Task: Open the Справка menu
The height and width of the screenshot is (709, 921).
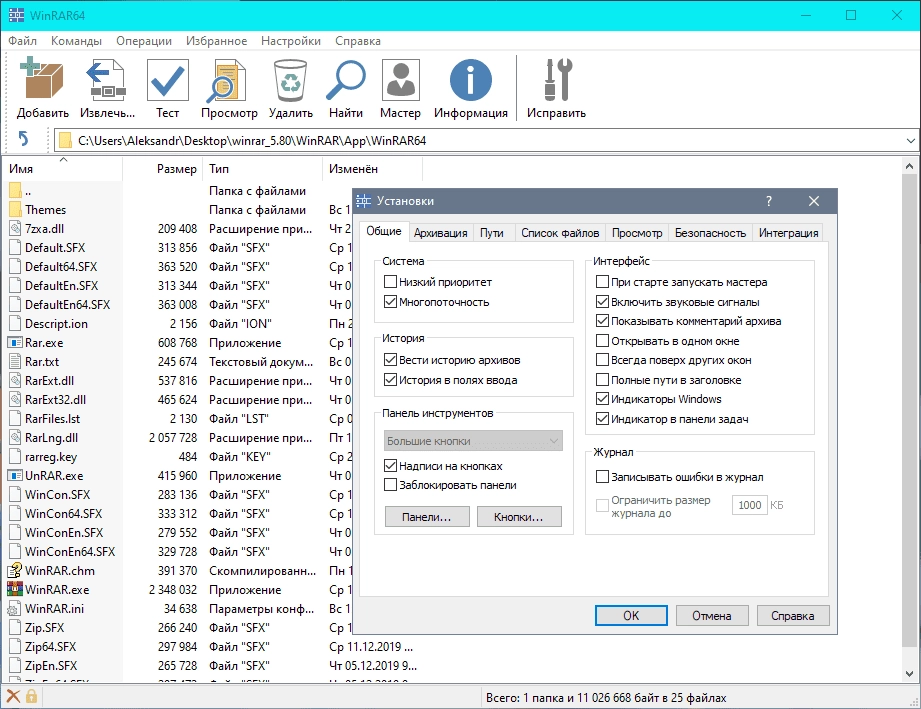Action: coord(358,41)
